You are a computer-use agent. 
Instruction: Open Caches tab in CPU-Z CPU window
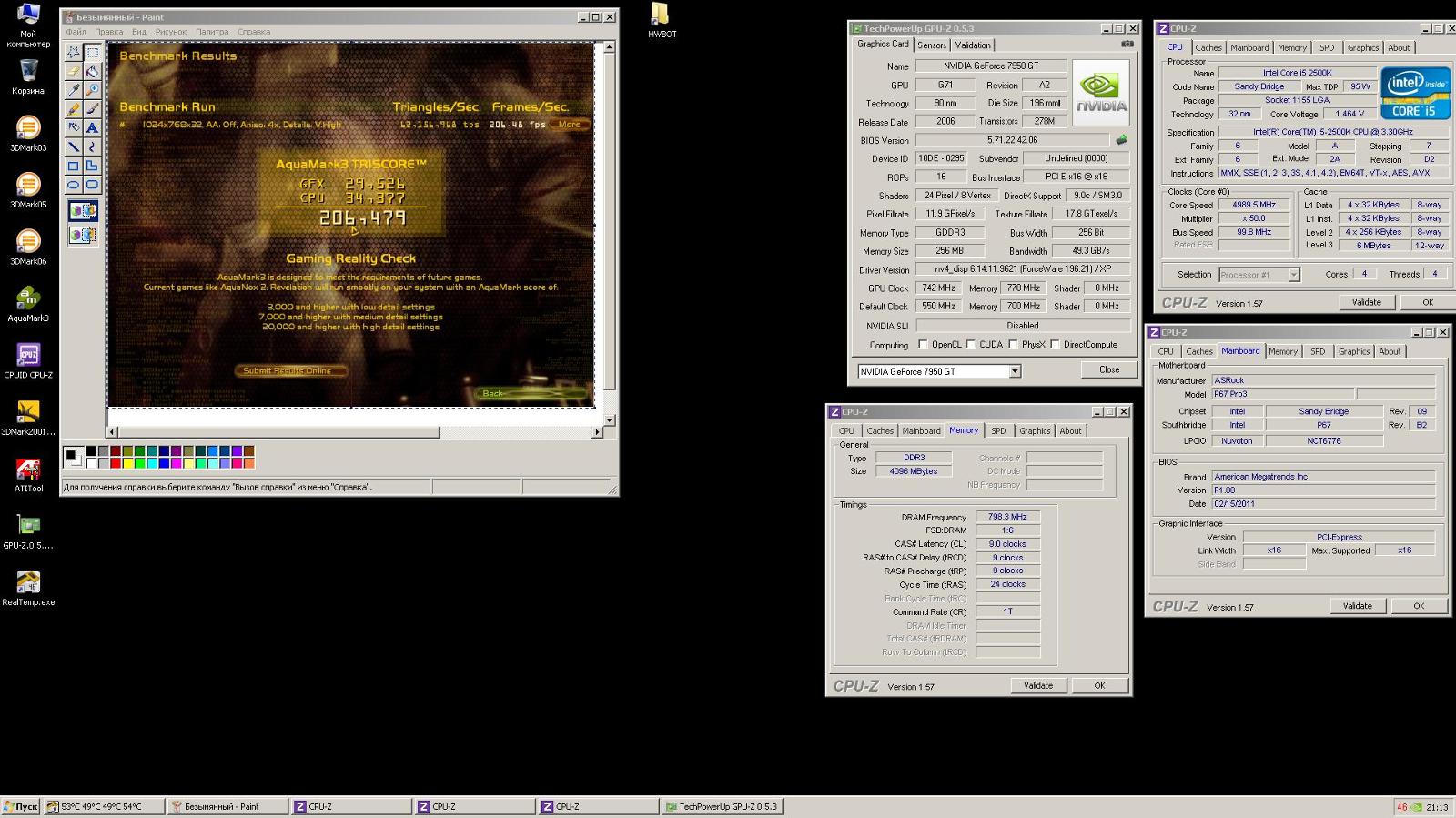pos(1208,48)
